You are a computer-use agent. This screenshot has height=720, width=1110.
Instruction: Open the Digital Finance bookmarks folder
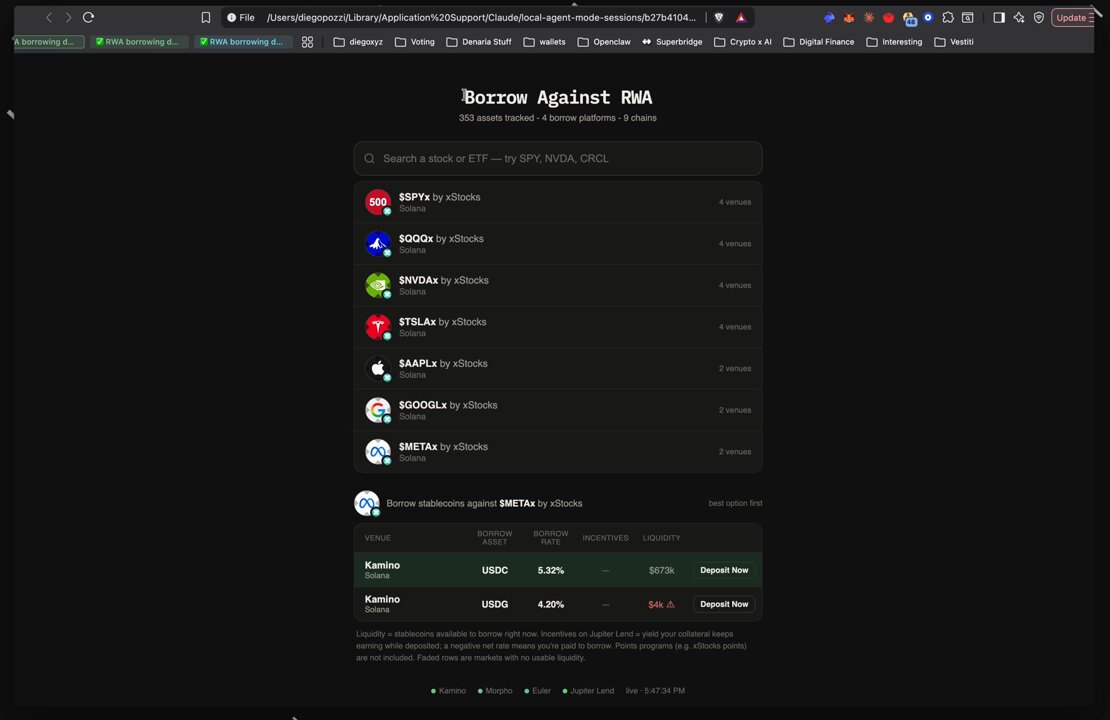point(818,42)
